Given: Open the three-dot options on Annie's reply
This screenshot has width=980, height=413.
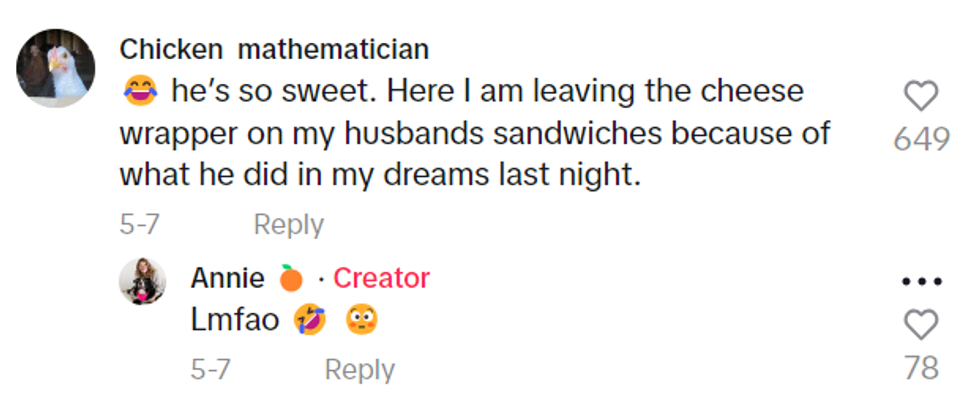Looking at the screenshot, I should [x=920, y=282].
